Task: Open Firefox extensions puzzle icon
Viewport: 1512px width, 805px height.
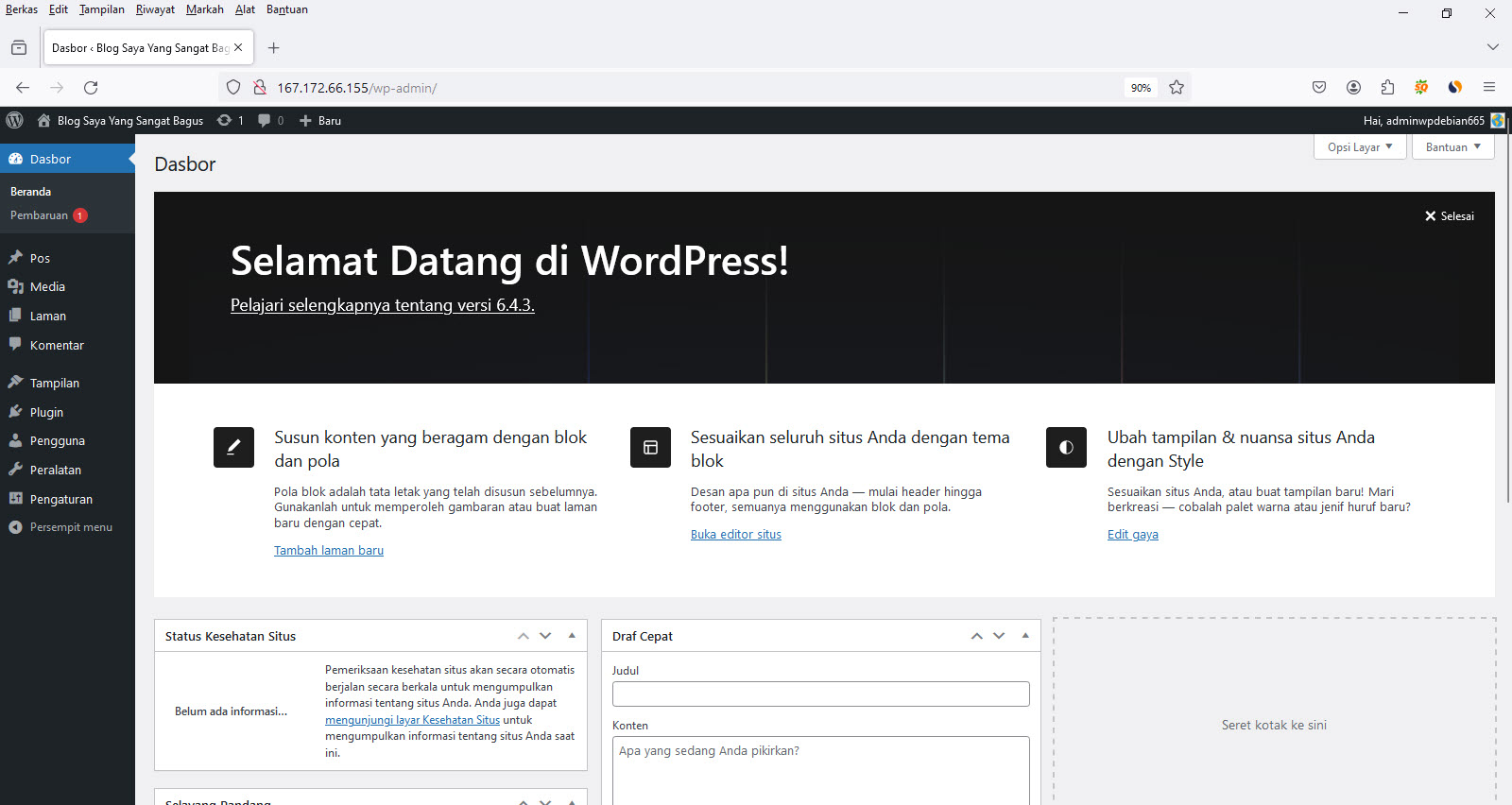Action: point(1387,88)
